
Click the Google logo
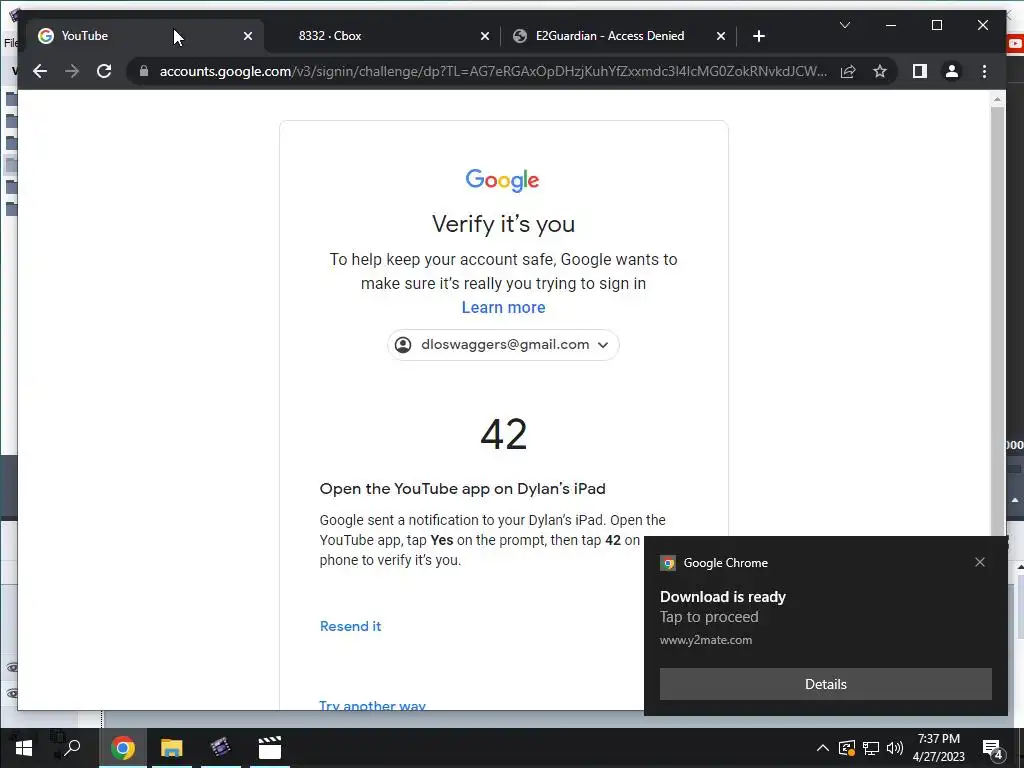pyautogui.click(x=502, y=180)
